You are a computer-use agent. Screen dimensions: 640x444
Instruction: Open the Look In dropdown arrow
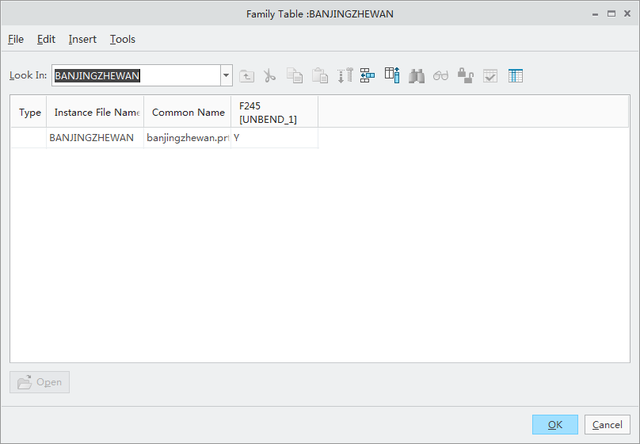tap(226, 75)
